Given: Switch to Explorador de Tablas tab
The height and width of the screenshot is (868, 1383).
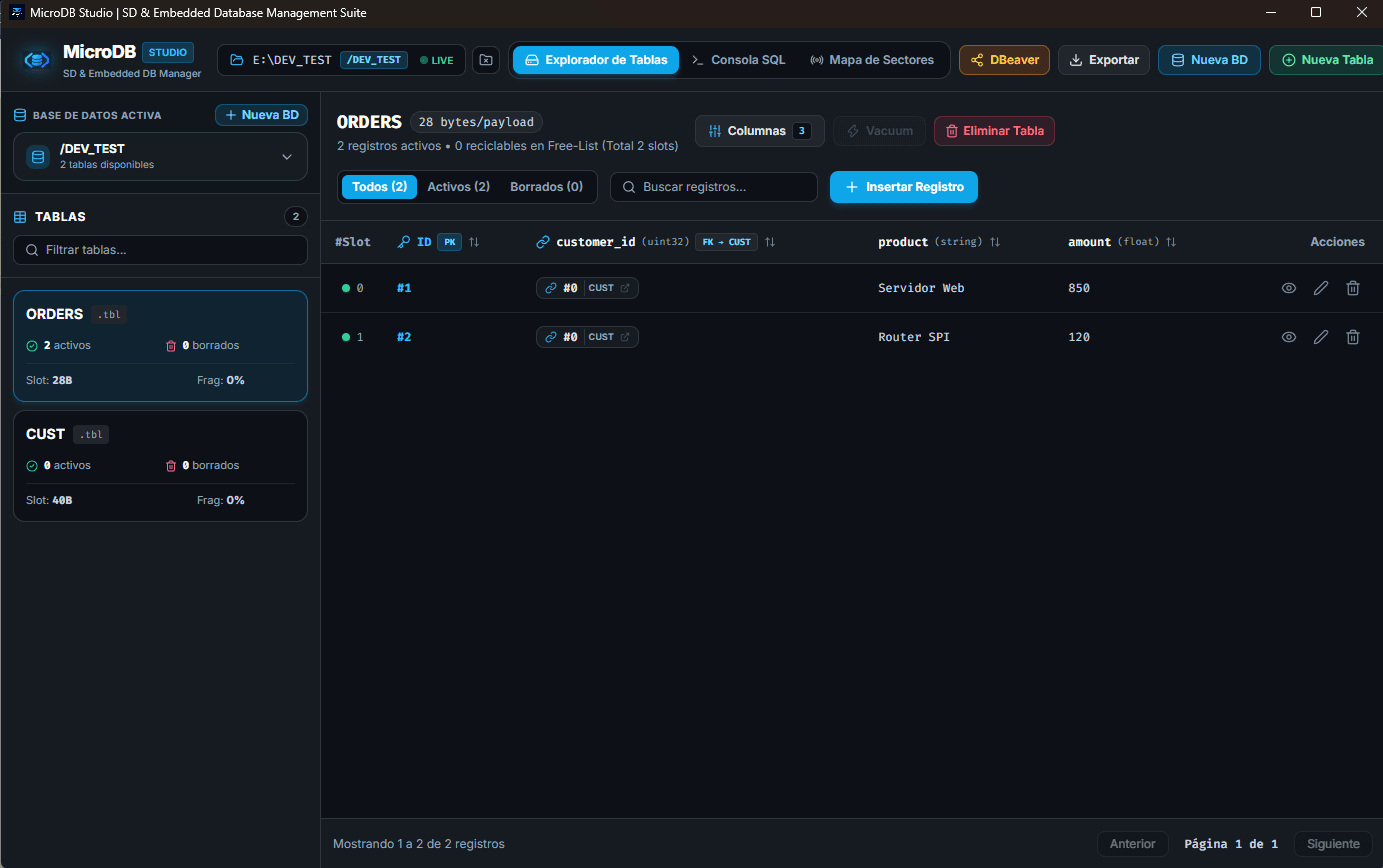Looking at the screenshot, I should click(x=596, y=60).
